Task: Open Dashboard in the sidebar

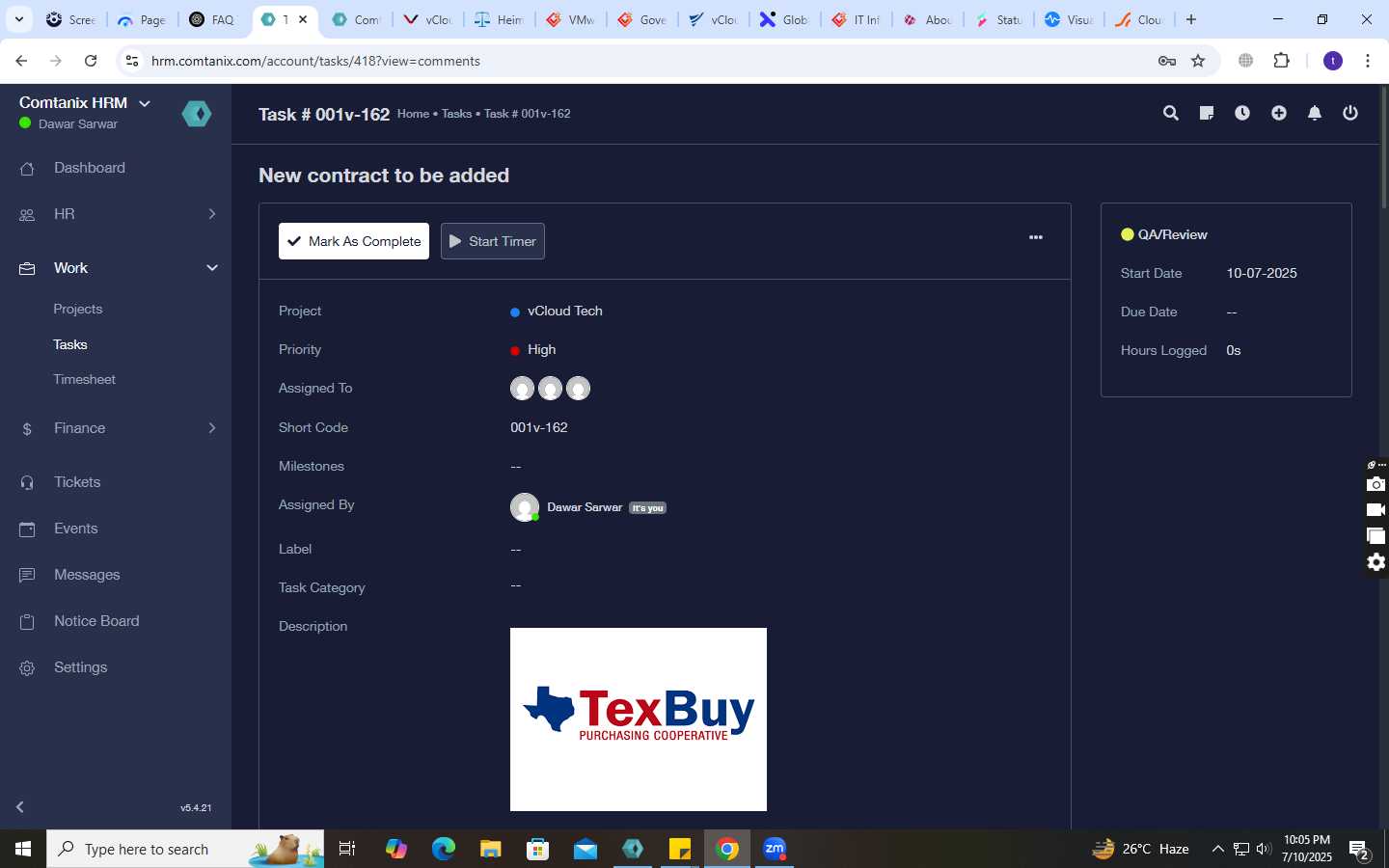Action: click(90, 168)
